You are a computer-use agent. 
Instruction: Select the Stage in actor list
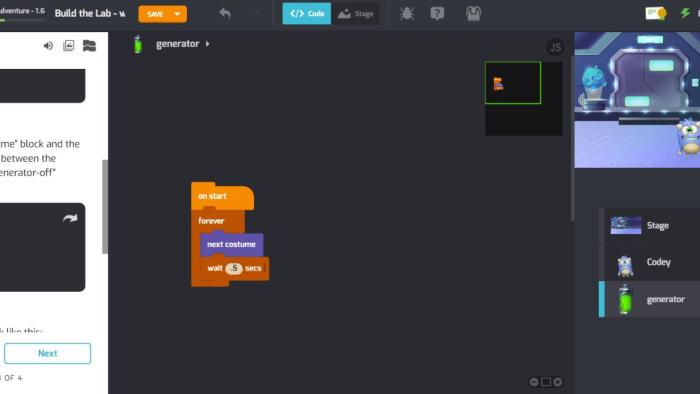point(652,226)
